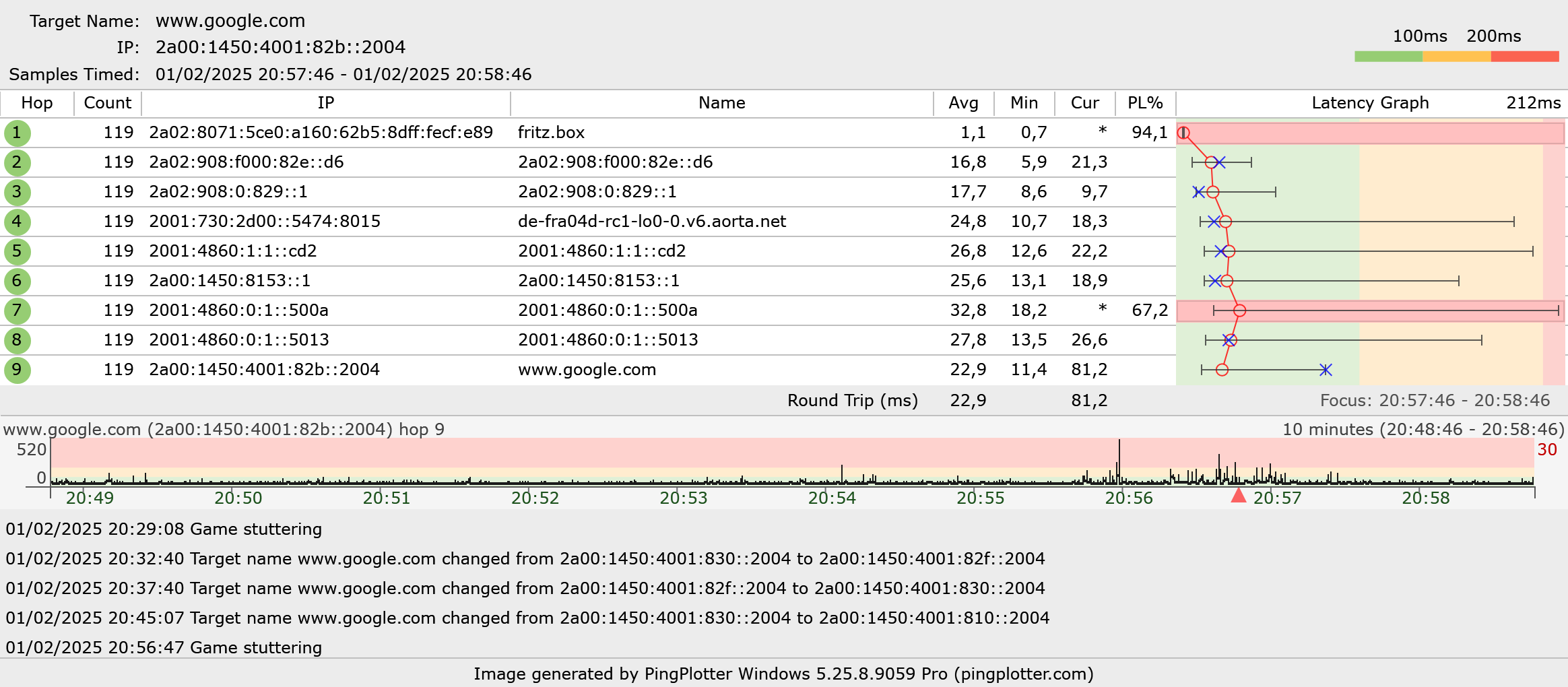Click the 20:29:08 Game stuttering comment

[x=164, y=529]
